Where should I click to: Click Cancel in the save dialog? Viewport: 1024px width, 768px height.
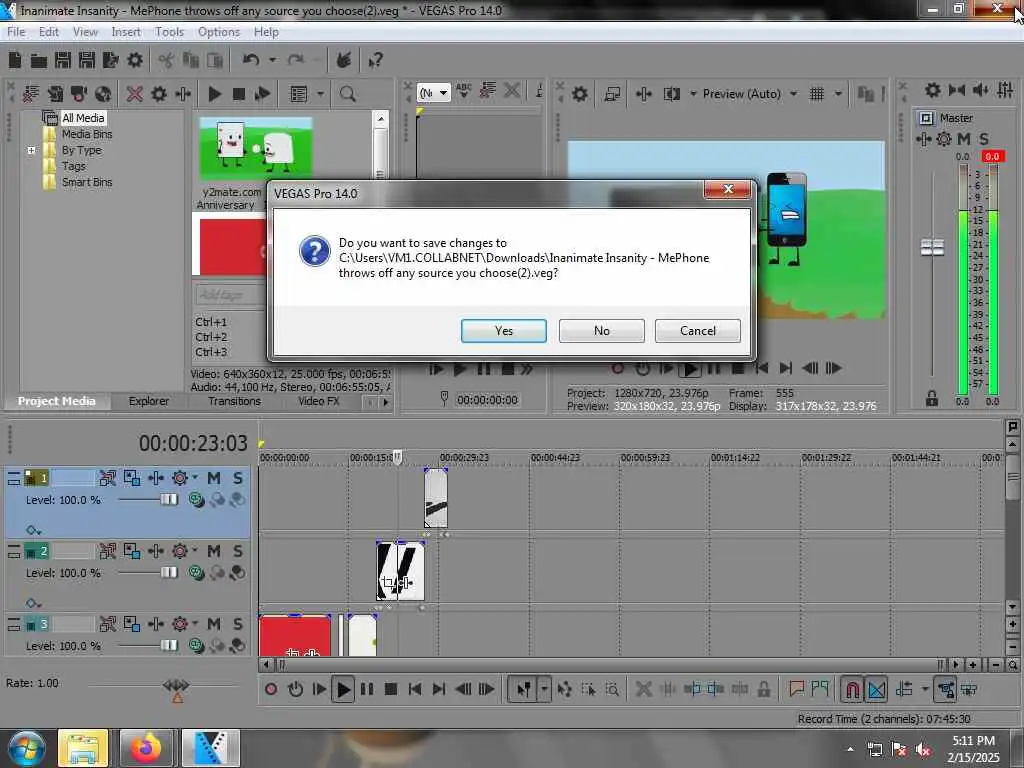click(x=697, y=331)
